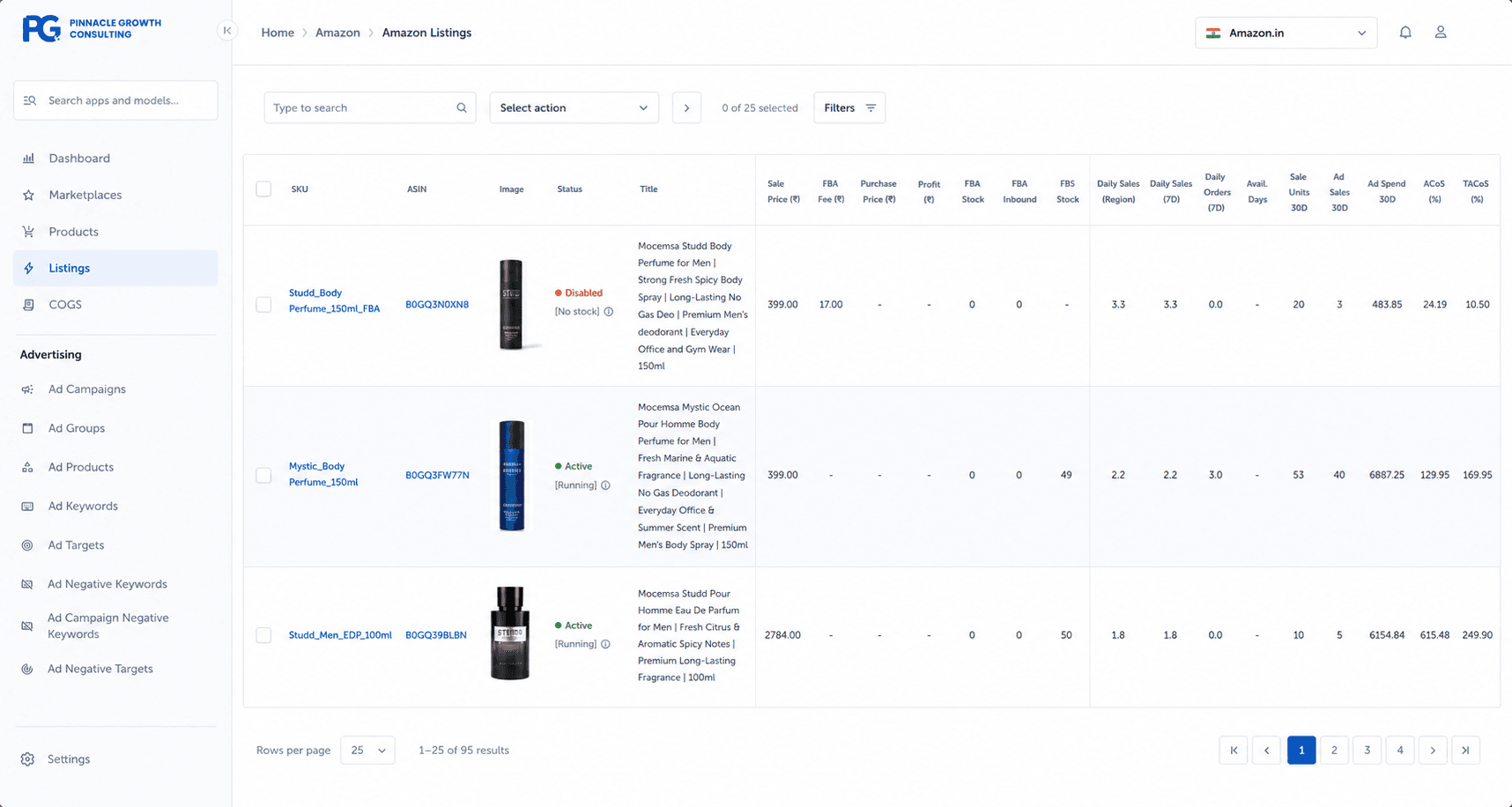Open the Studd Body Perfume product image

(x=512, y=305)
